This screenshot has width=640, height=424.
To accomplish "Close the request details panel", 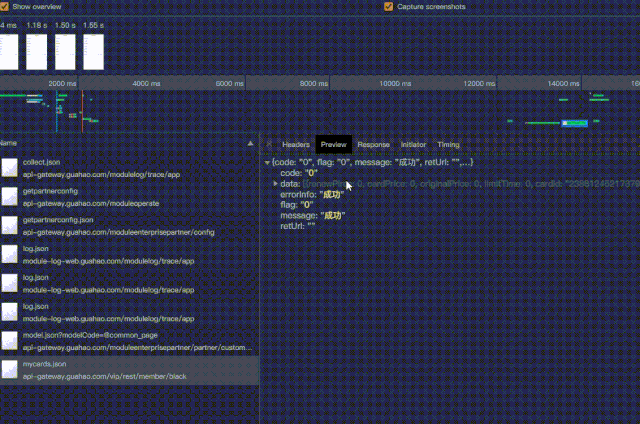I will [x=269, y=144].
